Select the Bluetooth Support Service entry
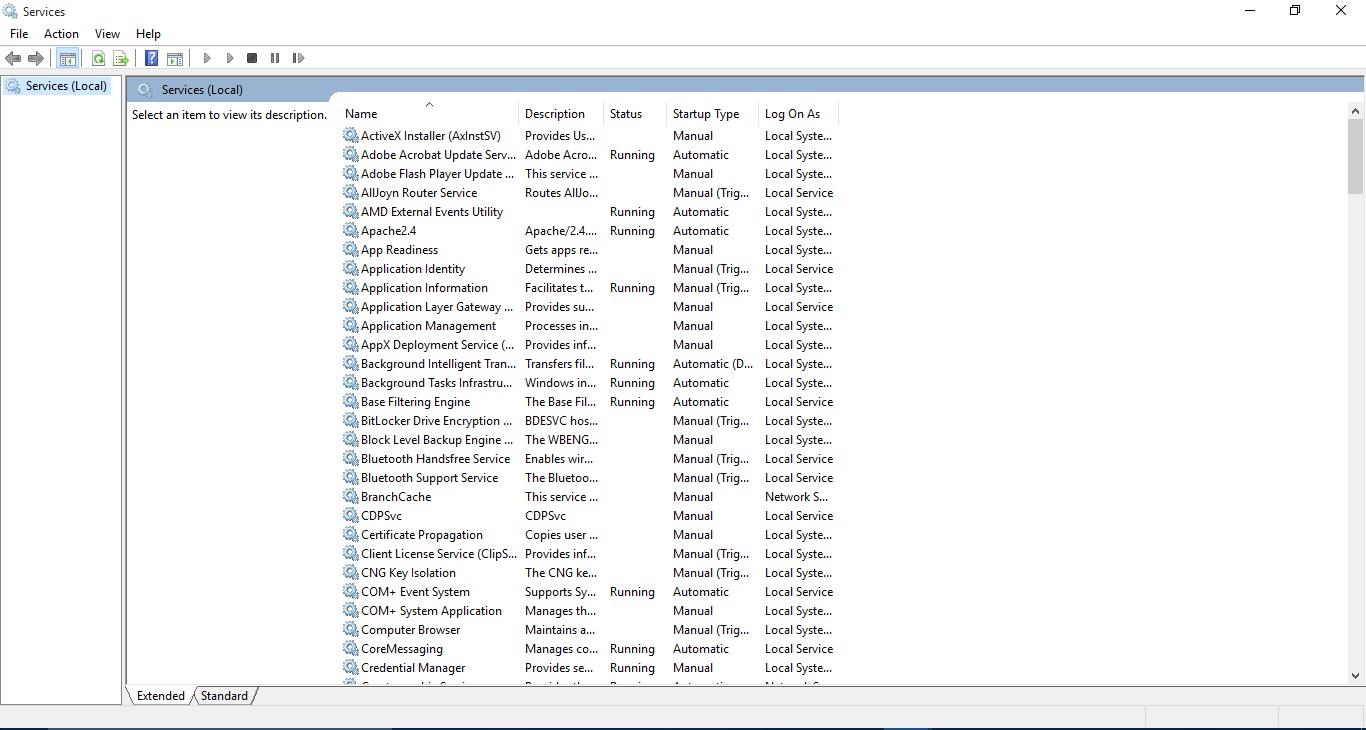Viewport: 1366px width, 730px height. click(430, 478)
